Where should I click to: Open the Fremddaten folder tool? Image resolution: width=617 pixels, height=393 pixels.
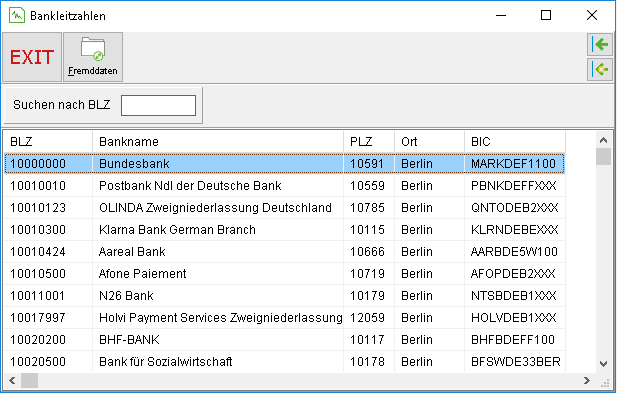[93, 57]
